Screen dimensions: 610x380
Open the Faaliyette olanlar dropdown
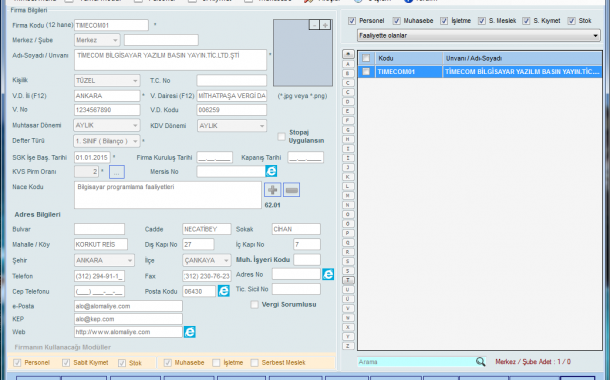(479, 35)
